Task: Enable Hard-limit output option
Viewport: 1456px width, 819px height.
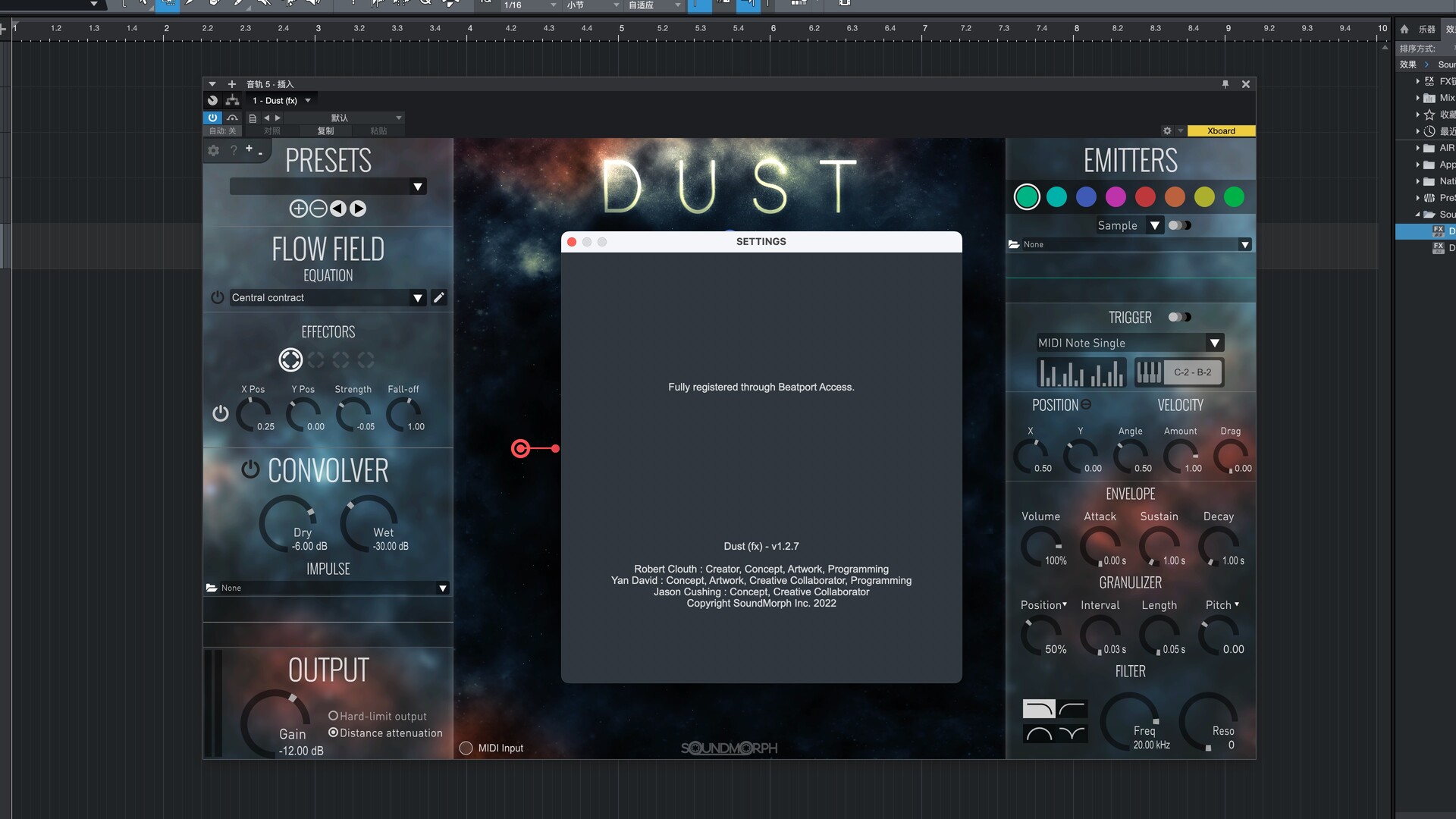Action: [x=333, y=716]
